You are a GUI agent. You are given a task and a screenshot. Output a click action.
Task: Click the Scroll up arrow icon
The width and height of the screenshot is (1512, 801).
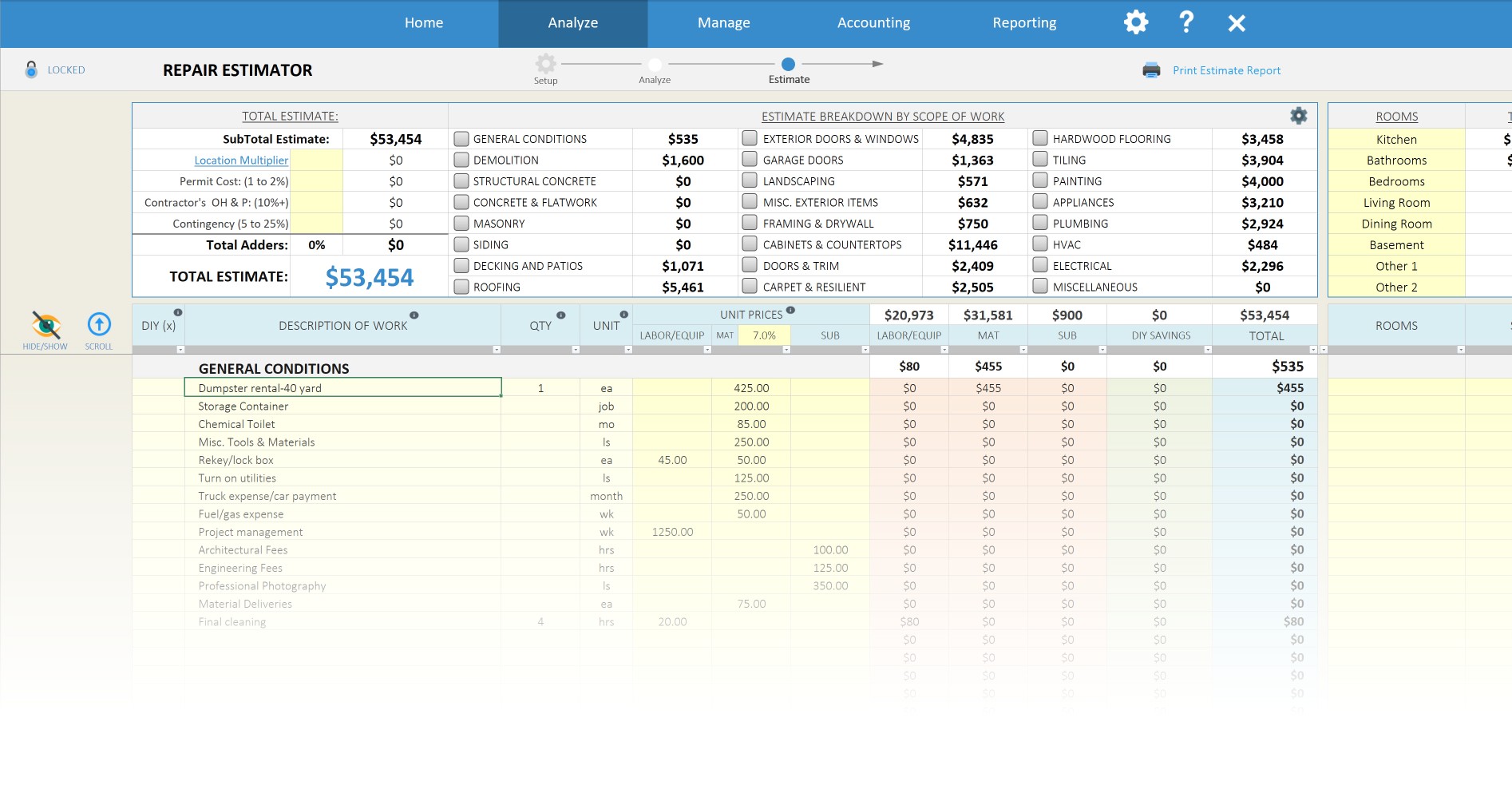[99, 324]
